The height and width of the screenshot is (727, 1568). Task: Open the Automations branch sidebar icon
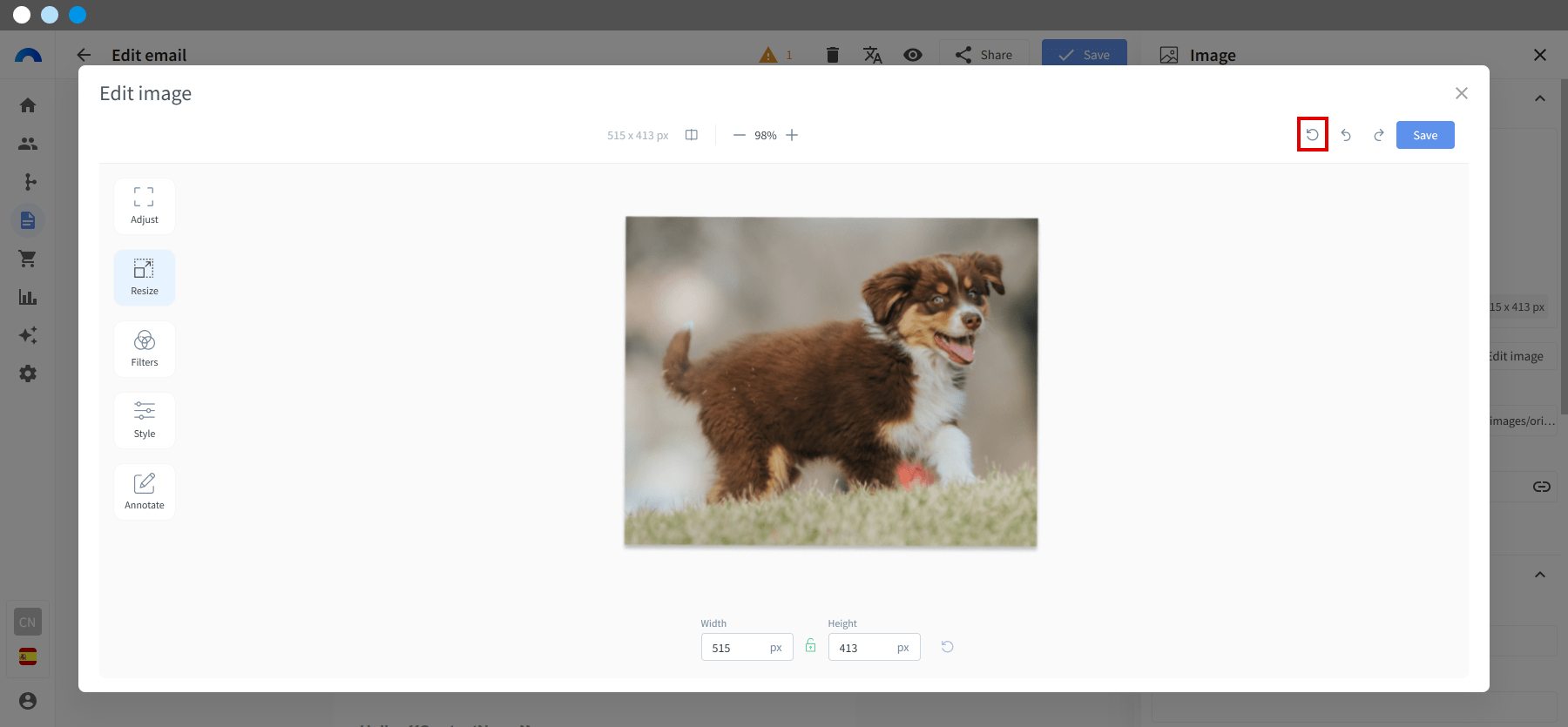click(28, 182)
